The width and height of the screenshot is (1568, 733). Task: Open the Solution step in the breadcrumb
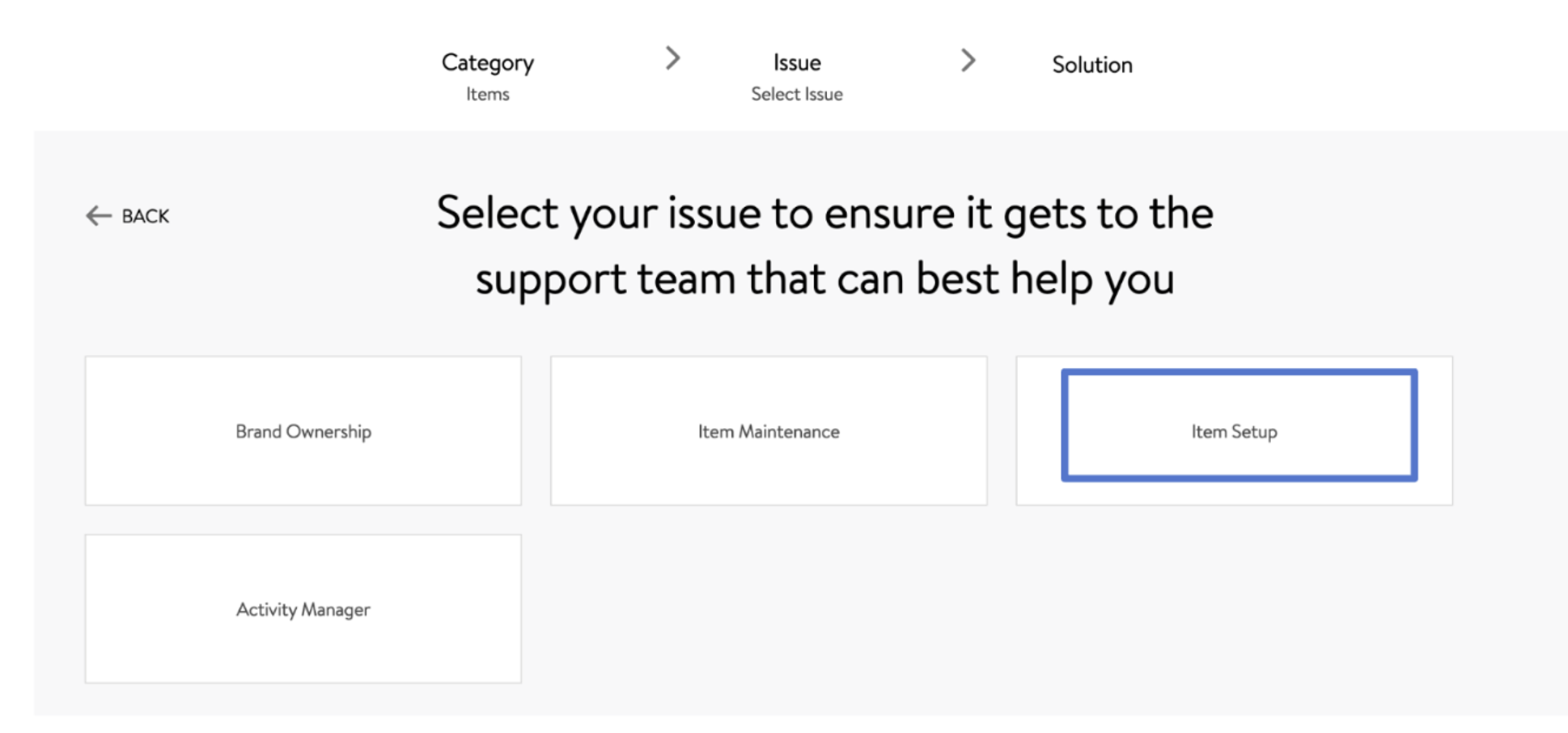1092,65
